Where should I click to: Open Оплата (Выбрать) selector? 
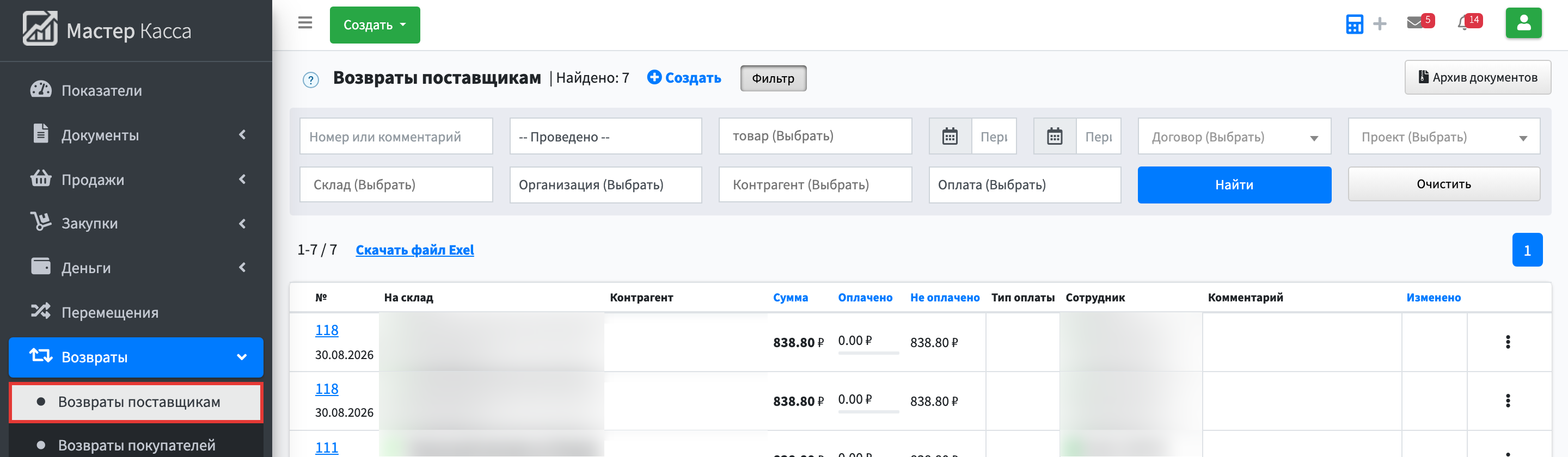(x=1025, y=184)
